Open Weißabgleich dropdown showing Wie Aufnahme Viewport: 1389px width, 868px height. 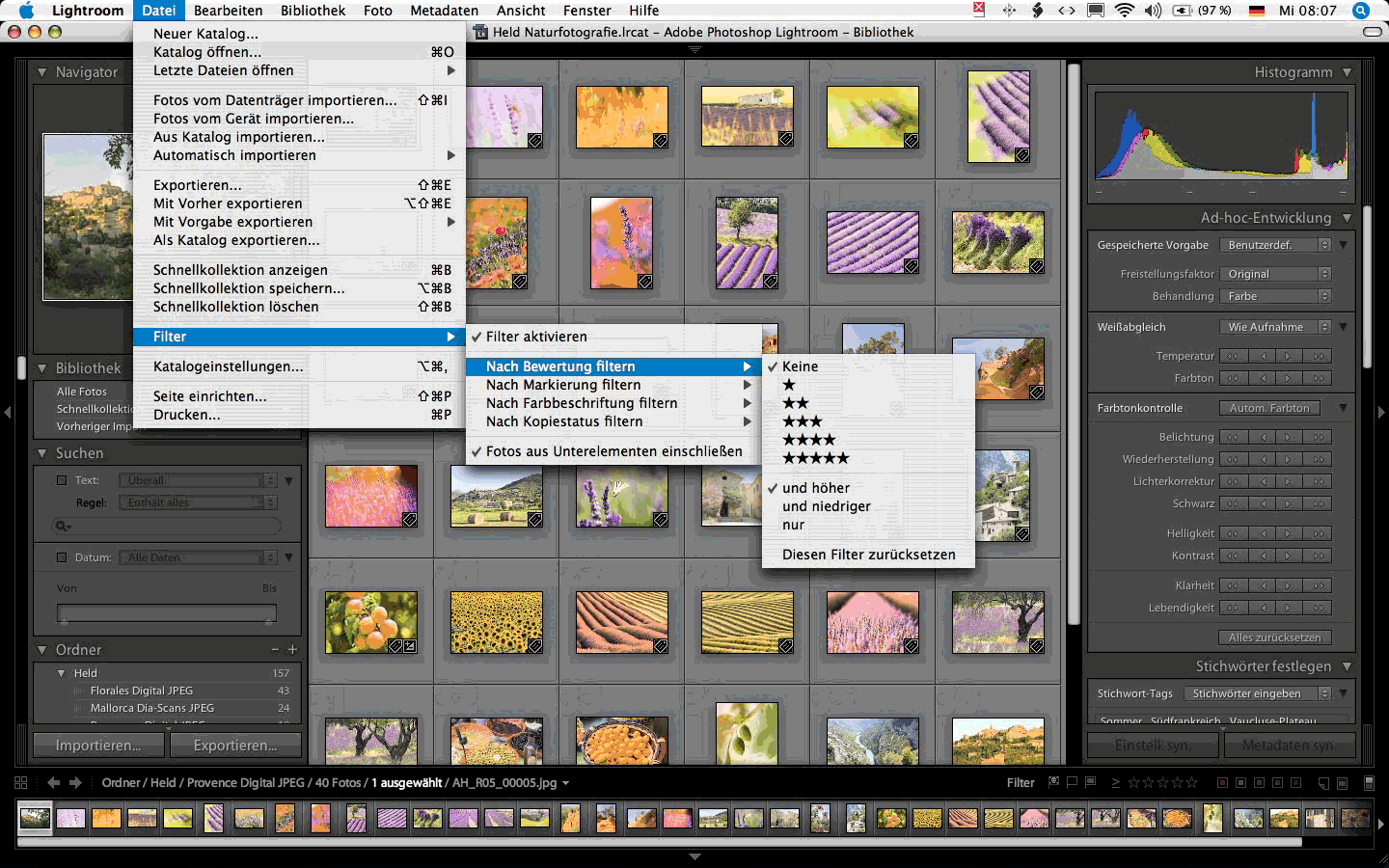pyautogui.click(x=1275, y=327)
